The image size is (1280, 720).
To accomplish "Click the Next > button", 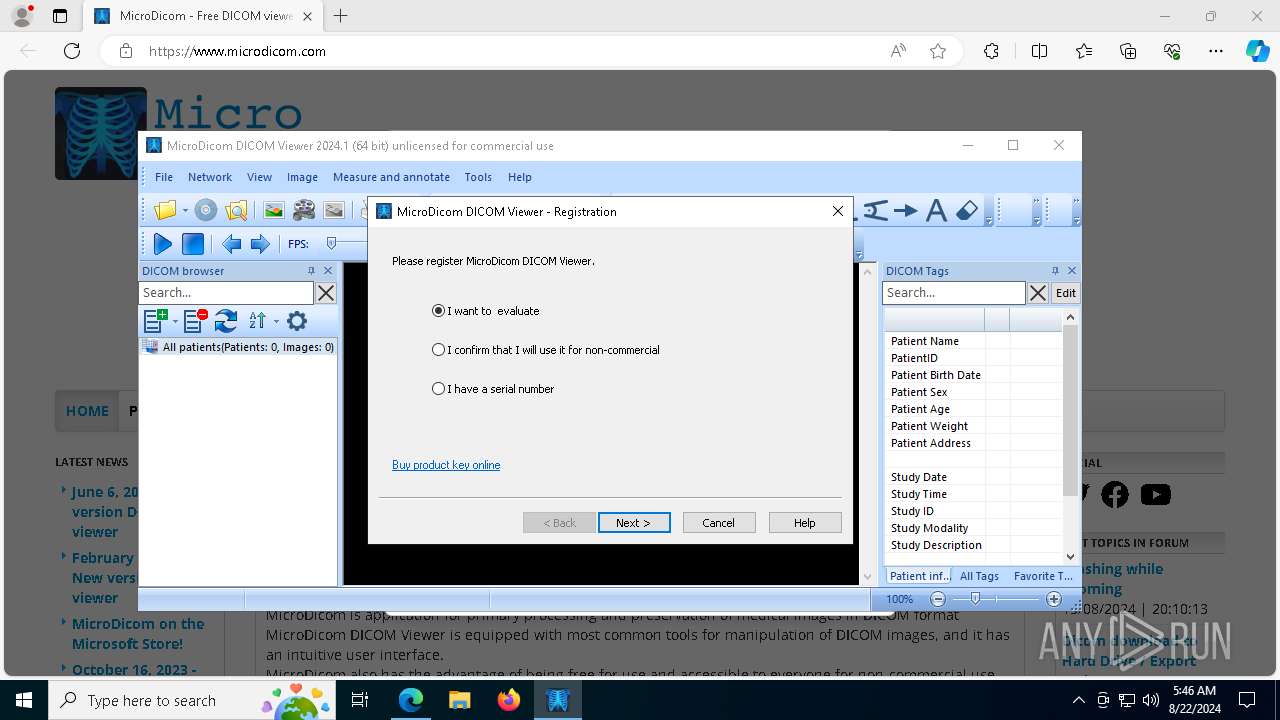I will point(634,523).
